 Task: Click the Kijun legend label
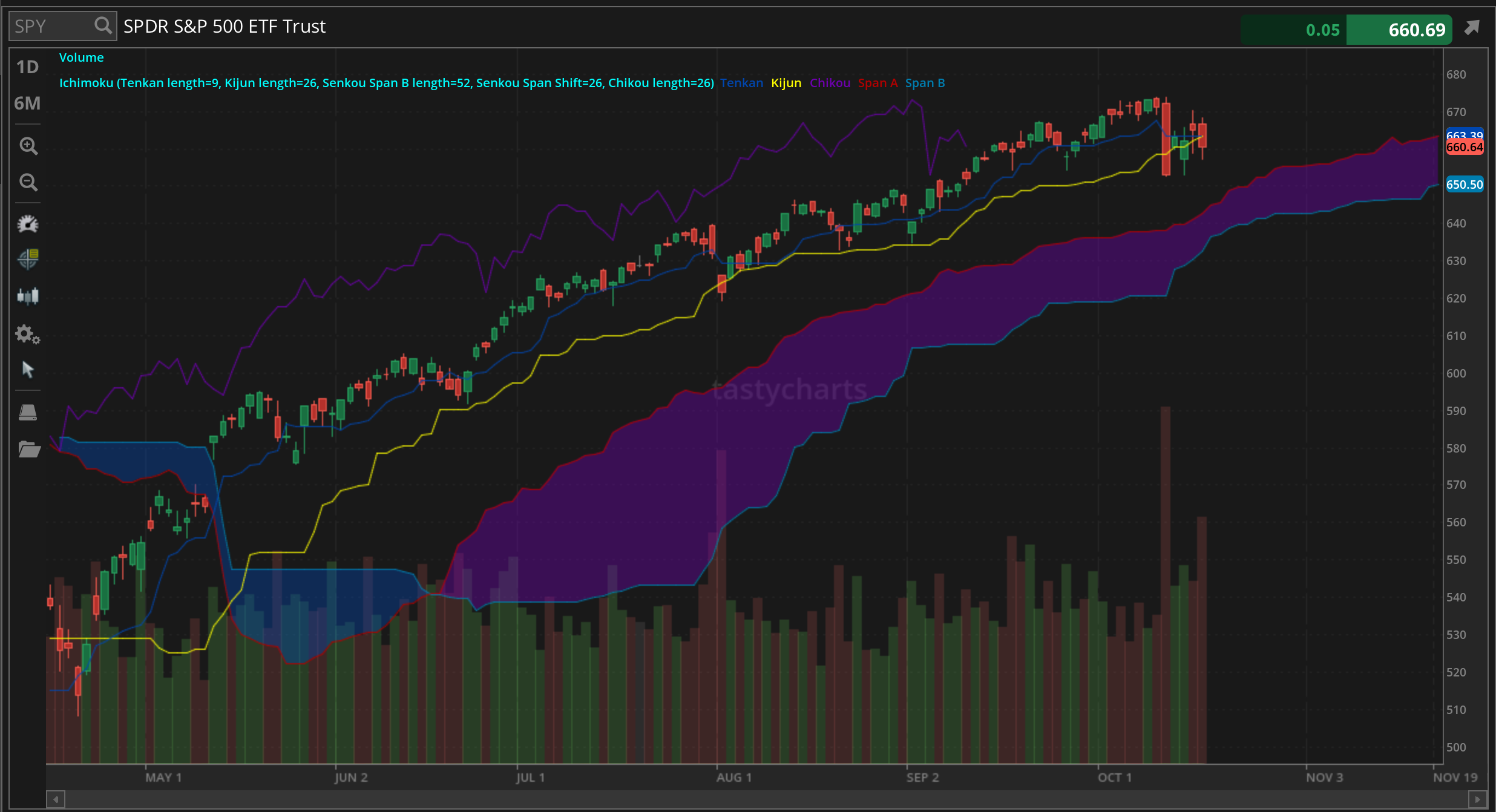click(786, 83)
